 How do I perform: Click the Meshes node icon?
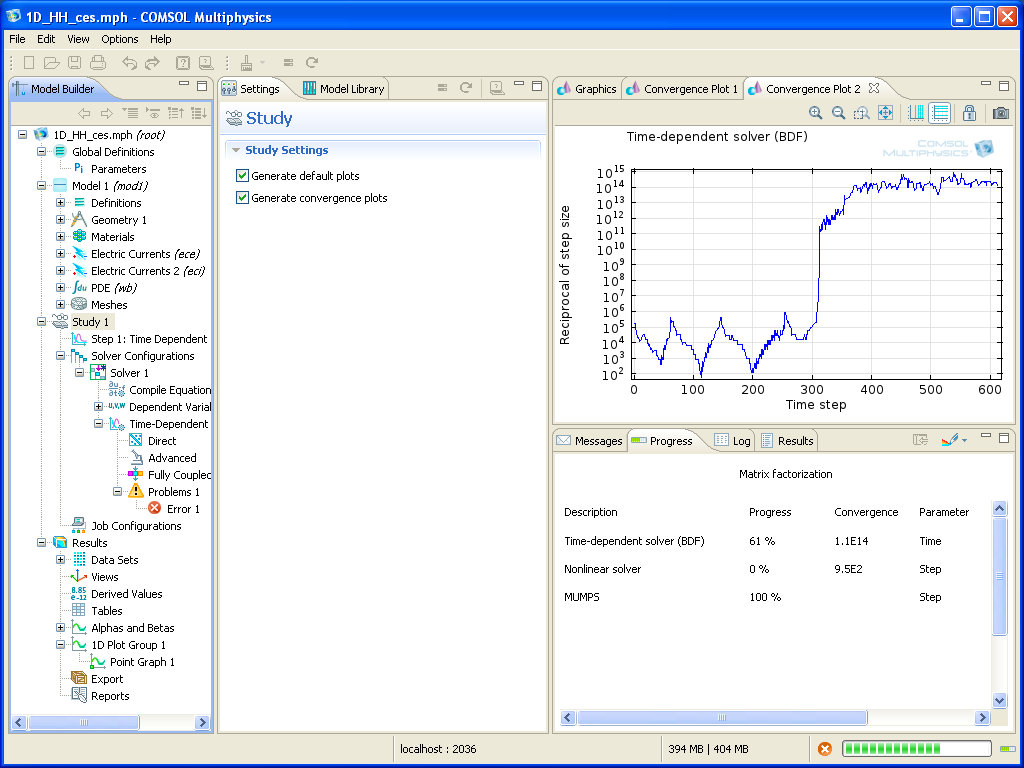pos(79,304)
